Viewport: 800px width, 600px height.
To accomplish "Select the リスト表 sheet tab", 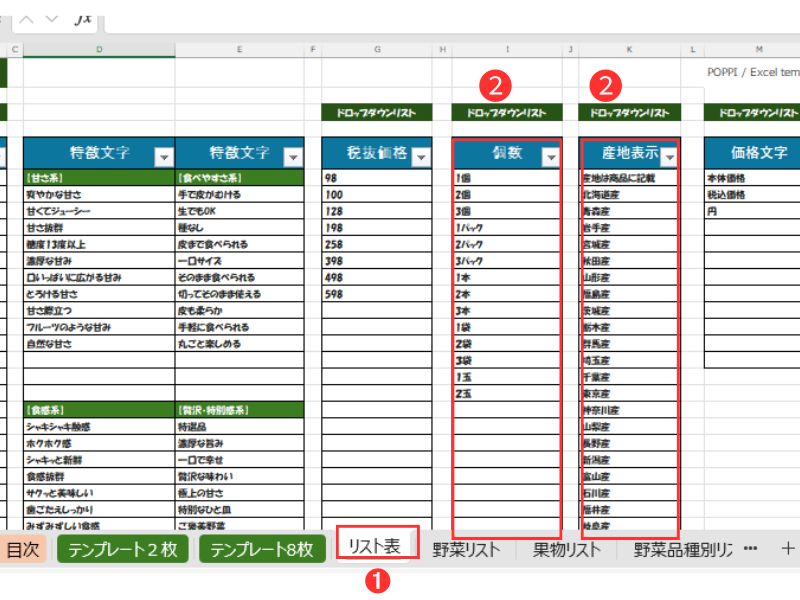I will [375, 546].
